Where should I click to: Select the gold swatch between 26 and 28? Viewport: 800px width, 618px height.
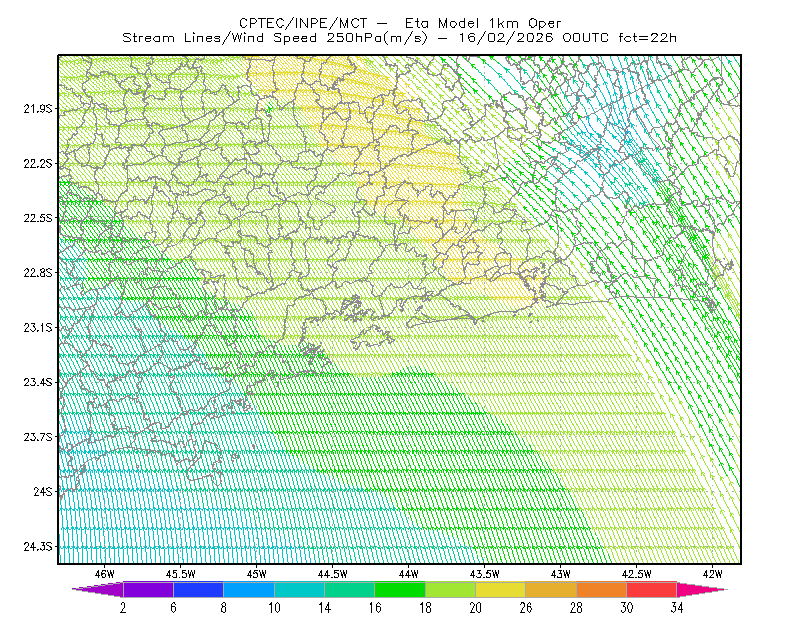point(551,589)
